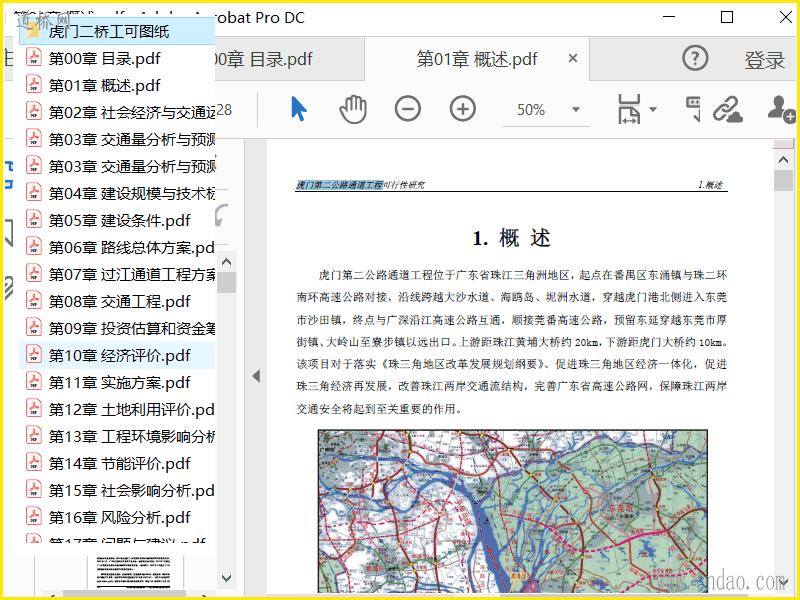Screen dimensions: 800x600
Task: Select 第05章 建设条件.pdf file
Action: tap(119, 220)
